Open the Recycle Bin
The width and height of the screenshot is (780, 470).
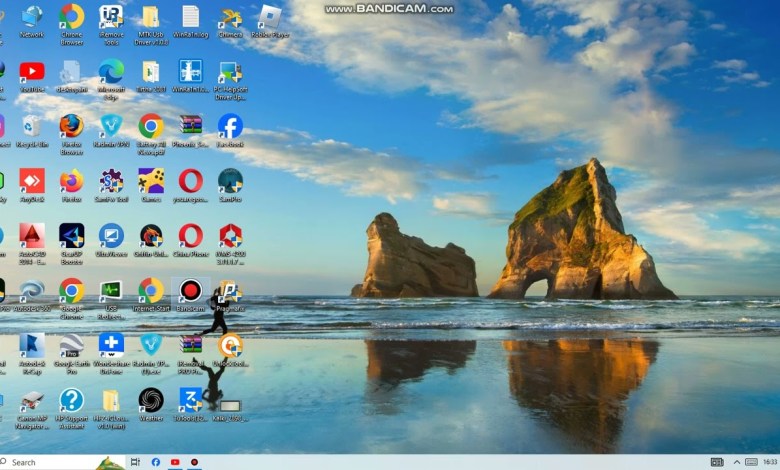click(32, 127)
